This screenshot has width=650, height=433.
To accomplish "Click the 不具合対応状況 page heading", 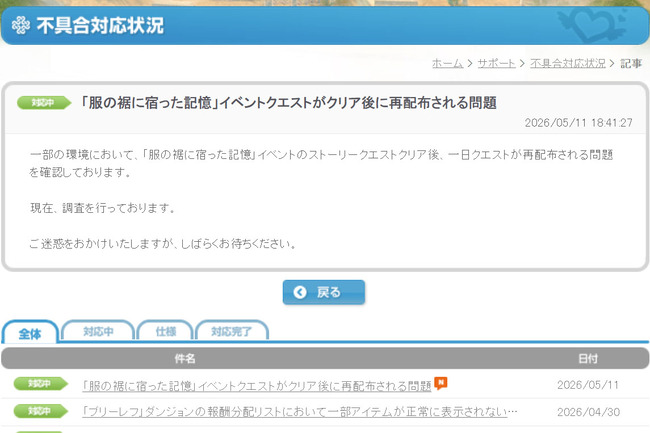I will coord(100,25).
